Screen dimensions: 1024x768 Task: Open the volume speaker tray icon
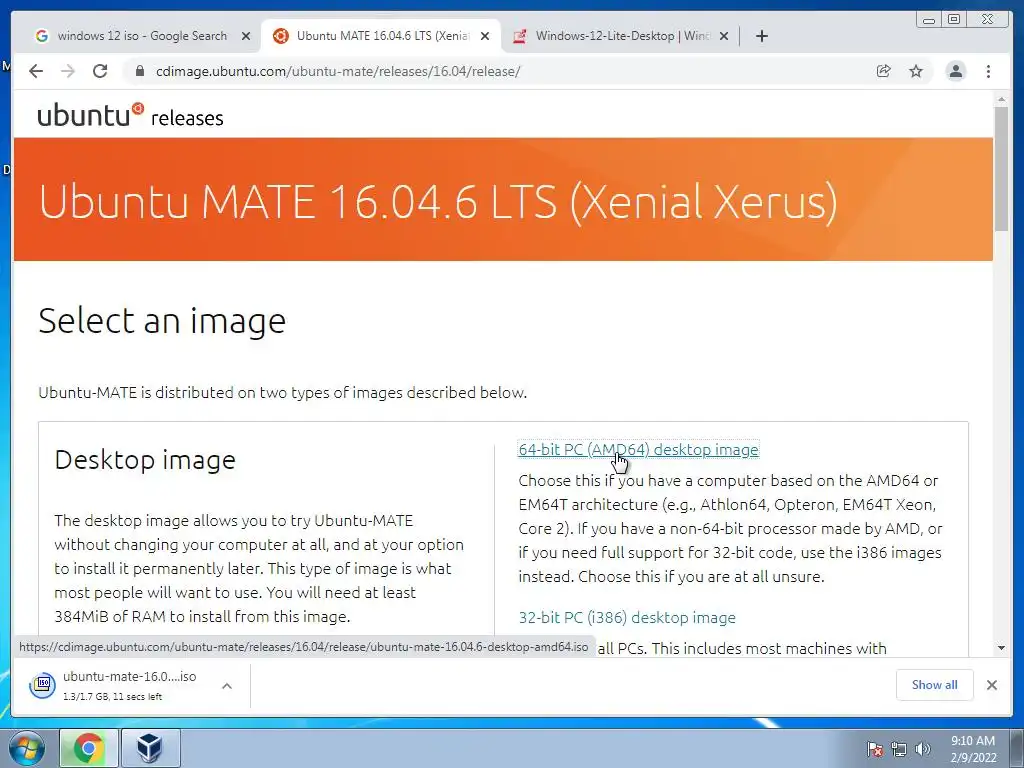pos(923,749)
